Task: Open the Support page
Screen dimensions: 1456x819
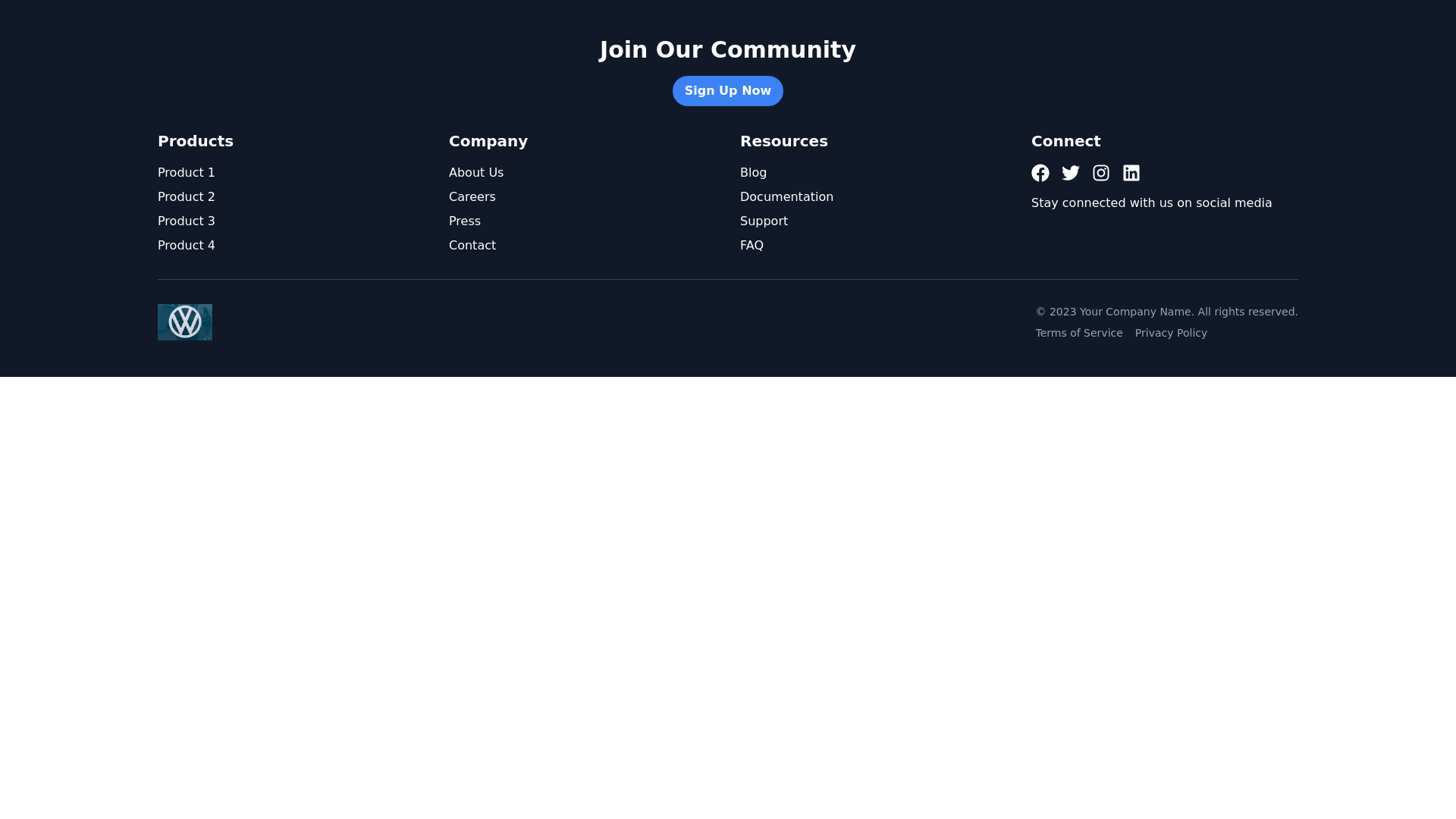Action: click(764, 221)
